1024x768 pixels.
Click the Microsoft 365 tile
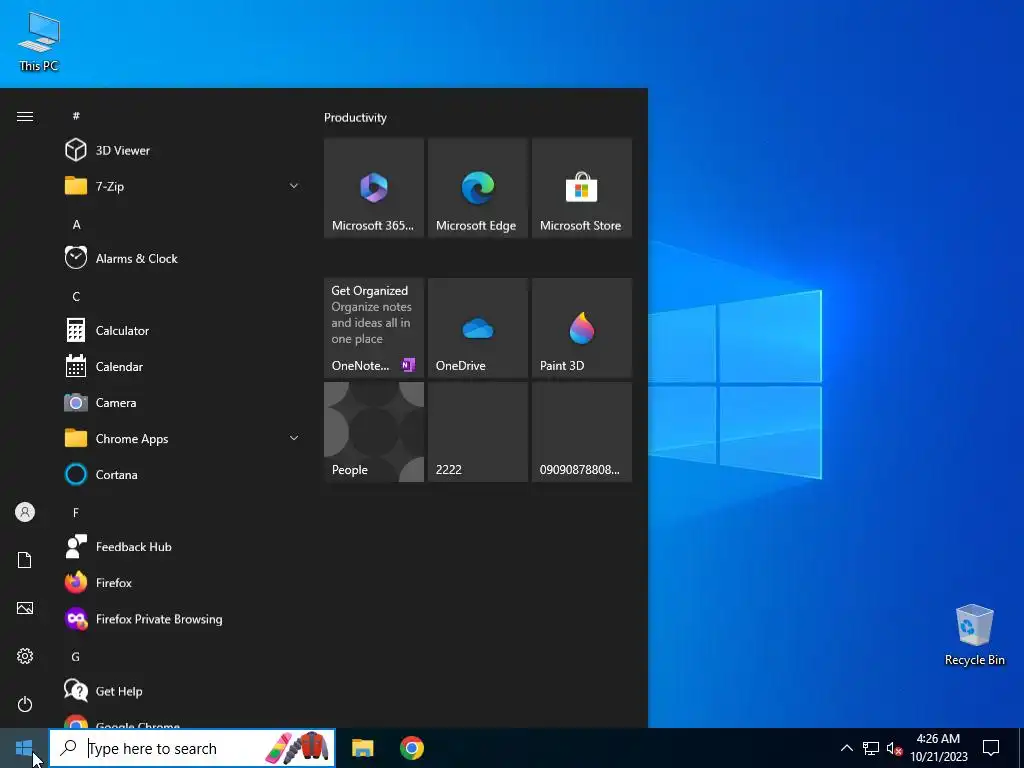(x=374, y=188)
